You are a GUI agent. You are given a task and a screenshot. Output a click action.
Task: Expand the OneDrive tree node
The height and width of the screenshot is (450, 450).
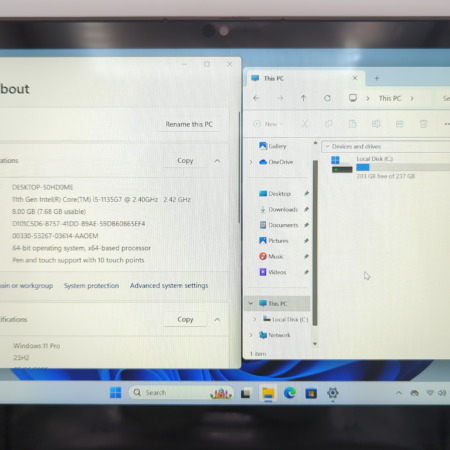[251, 162]
